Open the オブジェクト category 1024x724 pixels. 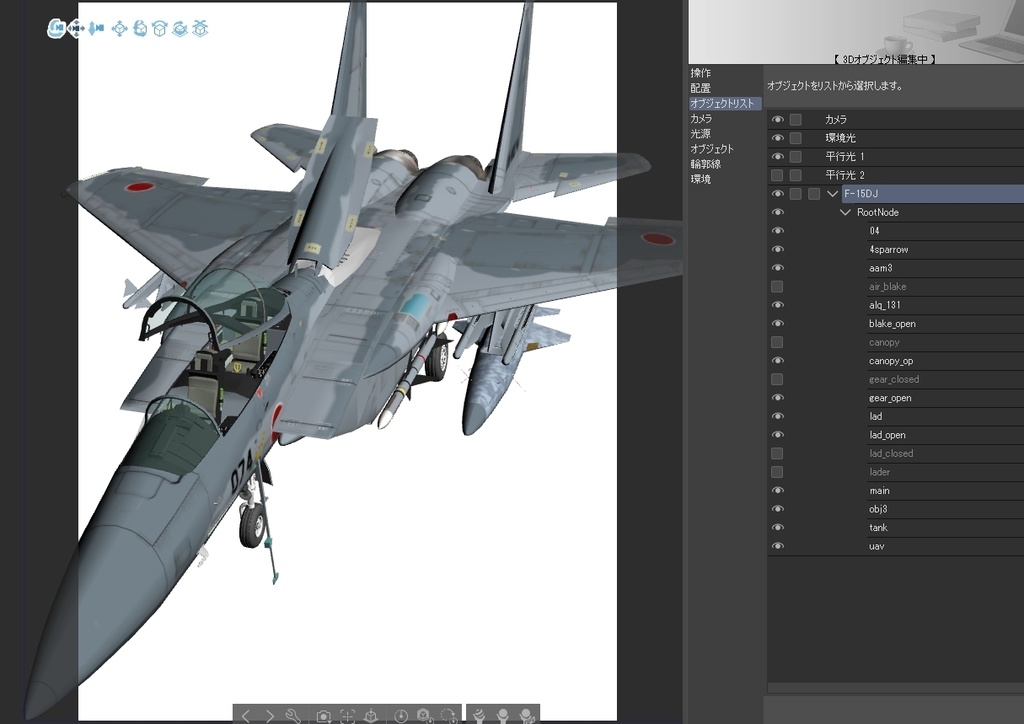click(x=712, y=149)
